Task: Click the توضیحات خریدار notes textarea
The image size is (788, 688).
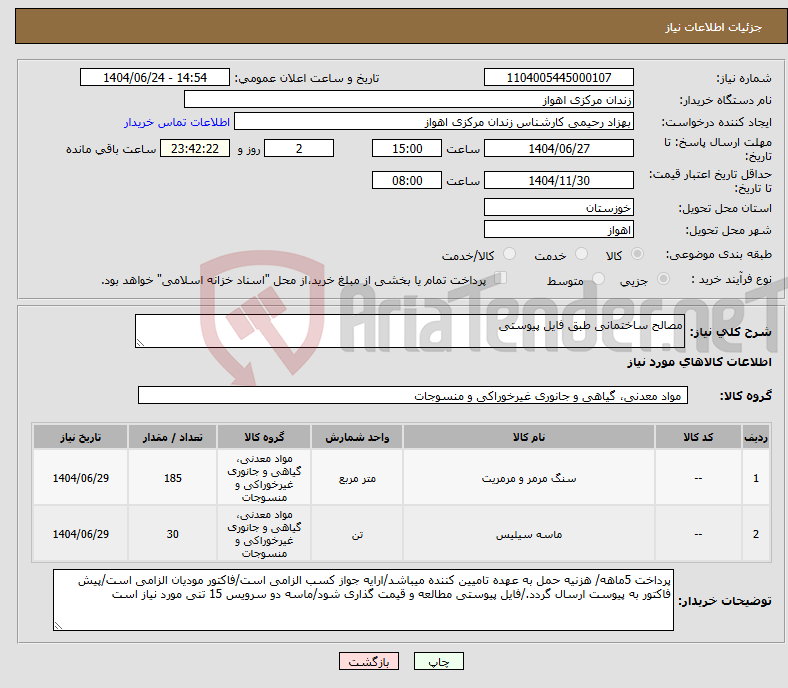Action: click(363, 600)
